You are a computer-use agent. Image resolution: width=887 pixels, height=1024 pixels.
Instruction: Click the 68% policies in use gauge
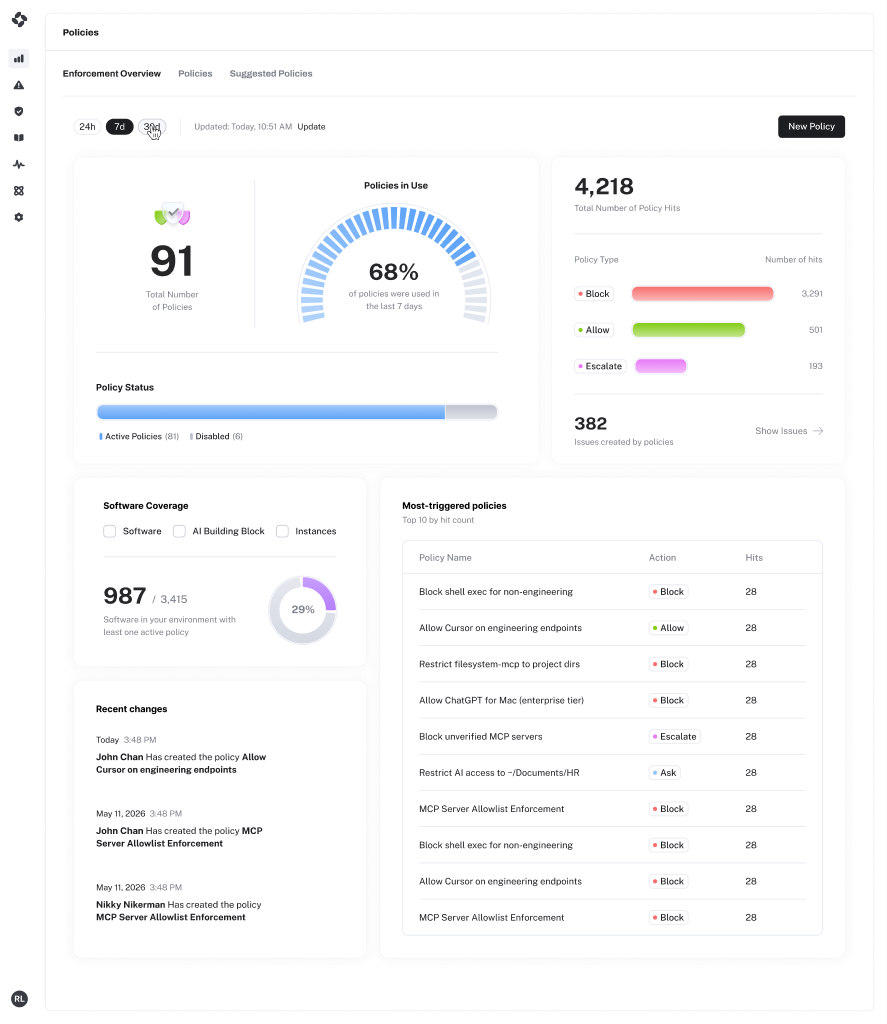click(394, 264)
